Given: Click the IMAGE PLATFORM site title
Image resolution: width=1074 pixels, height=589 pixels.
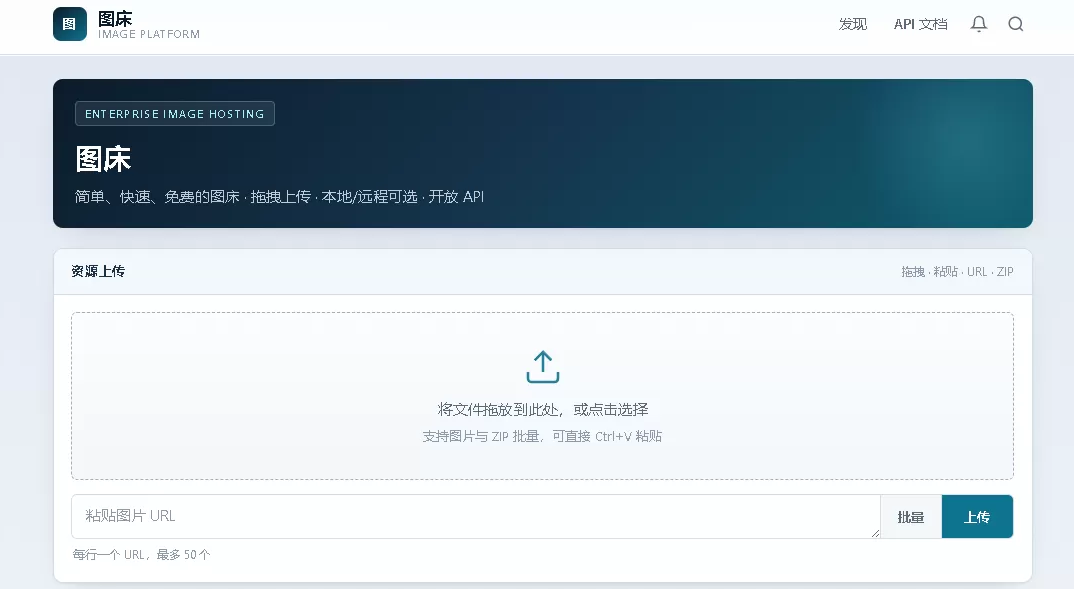Looking at the screenshot, I should coord(149,34).
